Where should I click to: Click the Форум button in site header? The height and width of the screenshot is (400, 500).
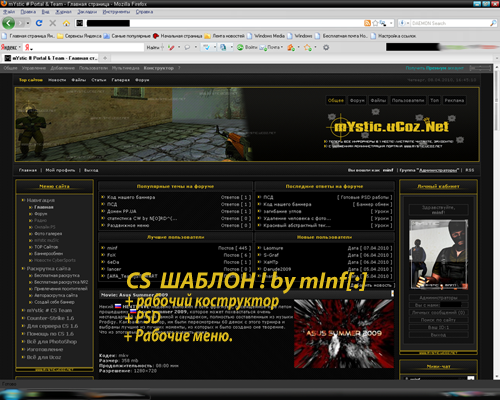[357, 100]
